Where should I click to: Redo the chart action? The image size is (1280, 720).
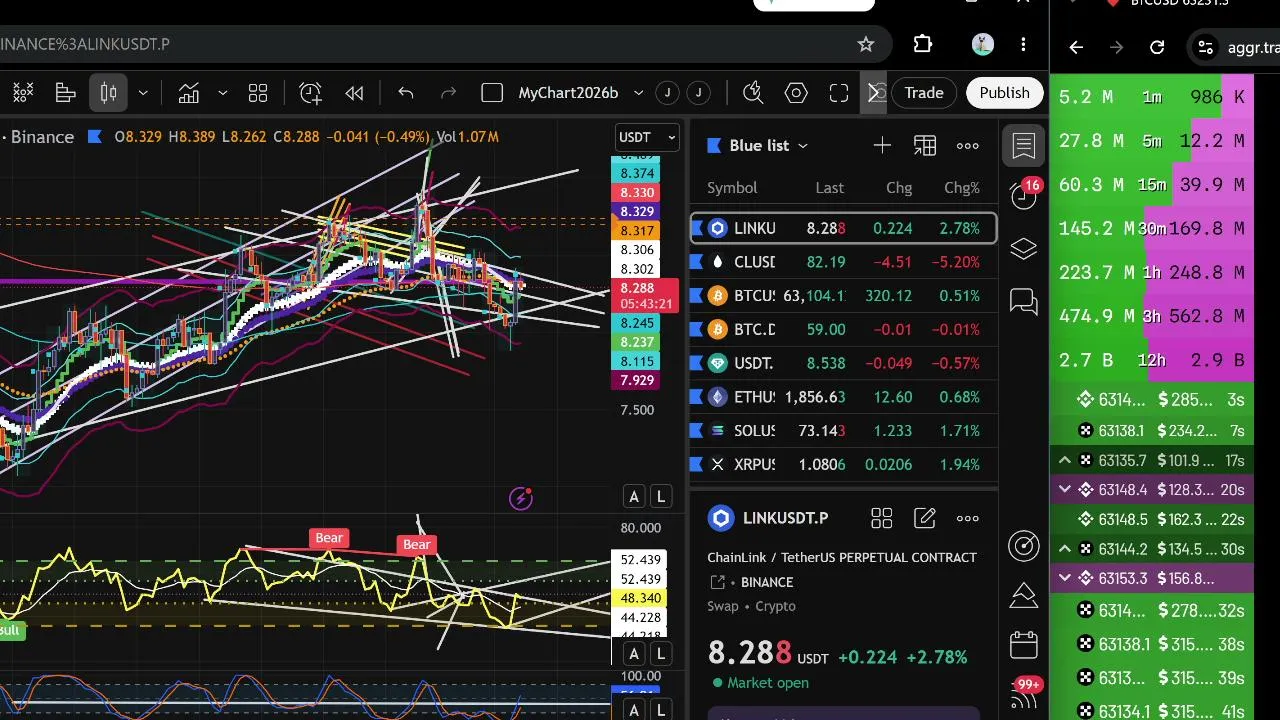pos(449,93)
